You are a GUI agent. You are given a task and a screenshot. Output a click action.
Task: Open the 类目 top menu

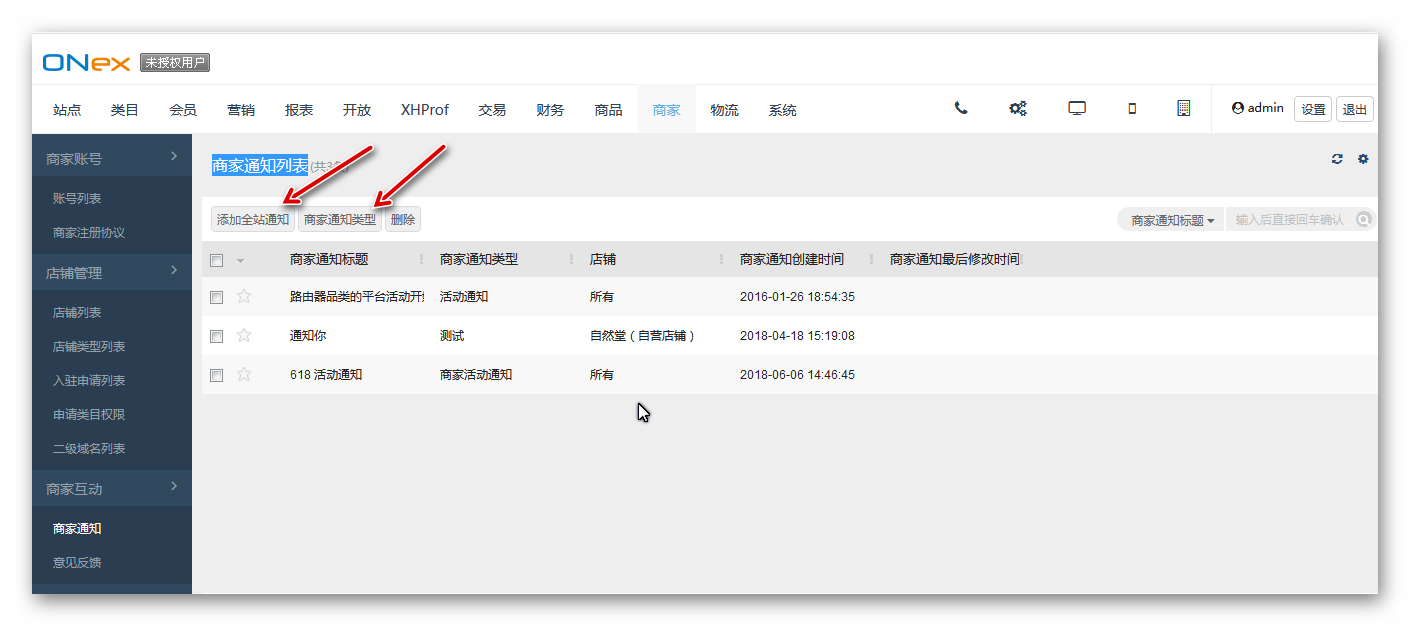pos(125,110)
